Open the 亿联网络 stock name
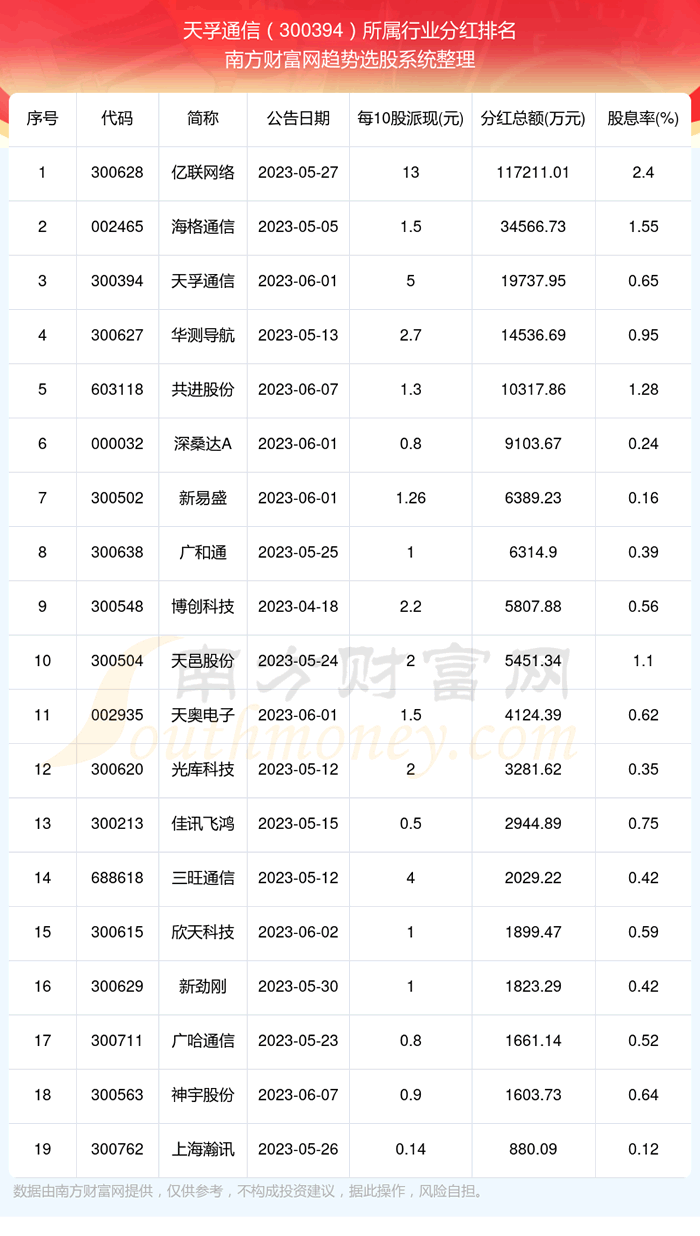The width and height of the screenshot is (700, 1236). point(203,173)
